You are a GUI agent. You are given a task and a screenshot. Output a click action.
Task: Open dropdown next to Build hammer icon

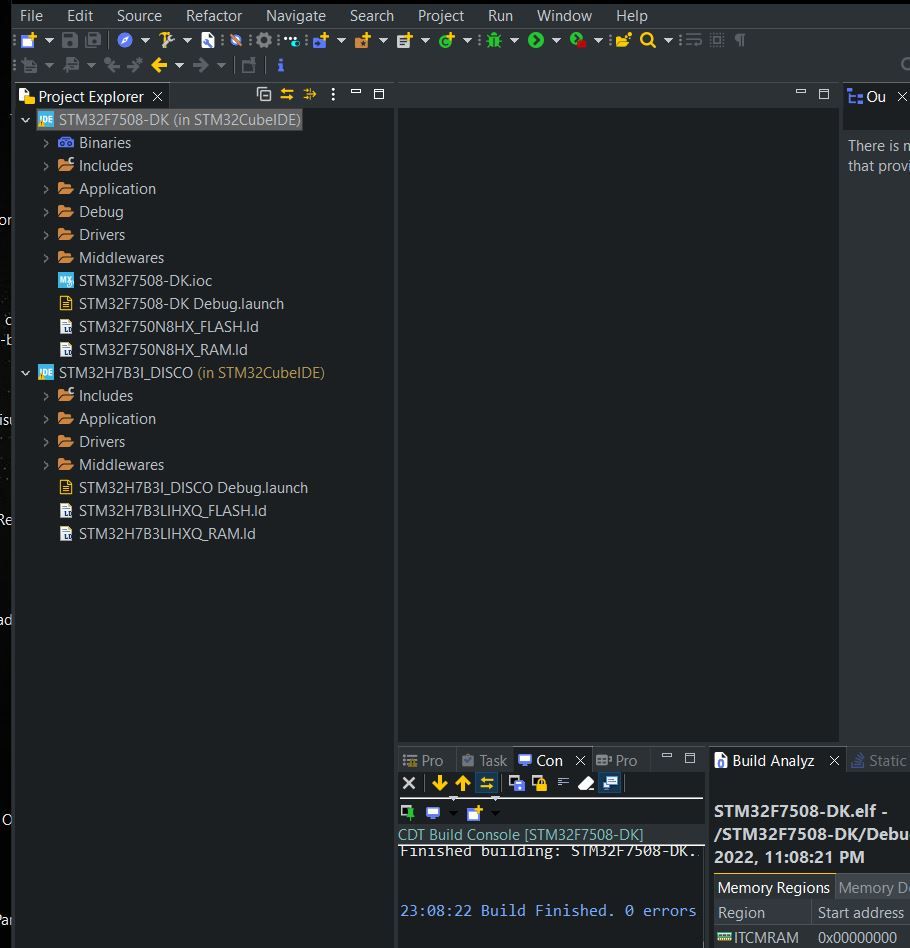coord(187,41)
